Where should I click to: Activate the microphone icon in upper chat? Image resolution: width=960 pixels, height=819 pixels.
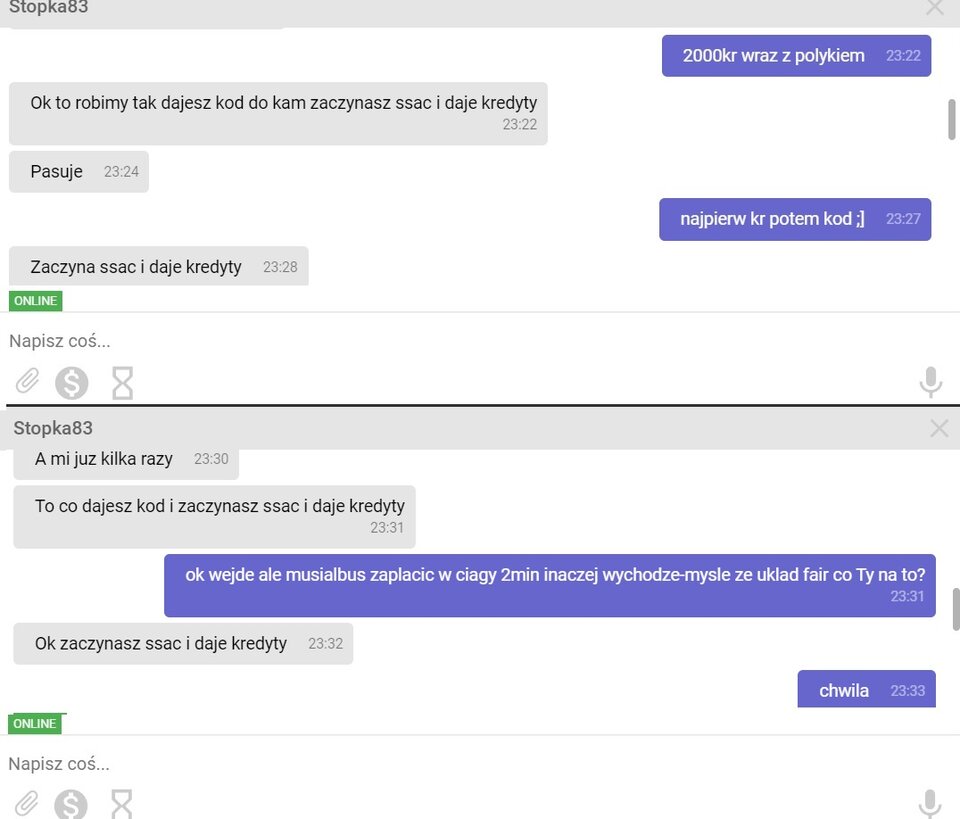[930, 382]
